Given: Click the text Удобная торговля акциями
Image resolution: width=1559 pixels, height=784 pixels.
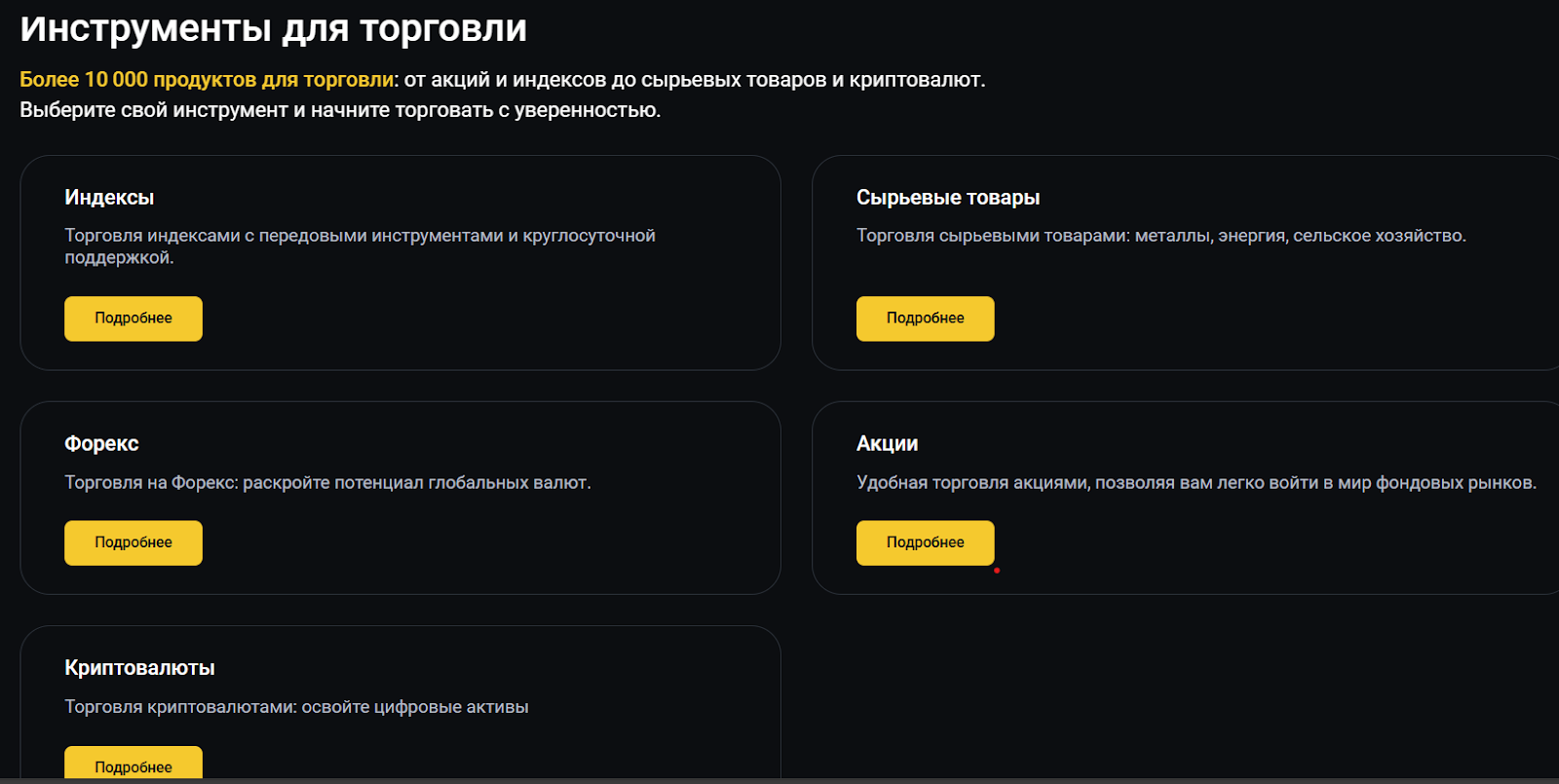Looking at the screenshot, I should point(1196,482).
